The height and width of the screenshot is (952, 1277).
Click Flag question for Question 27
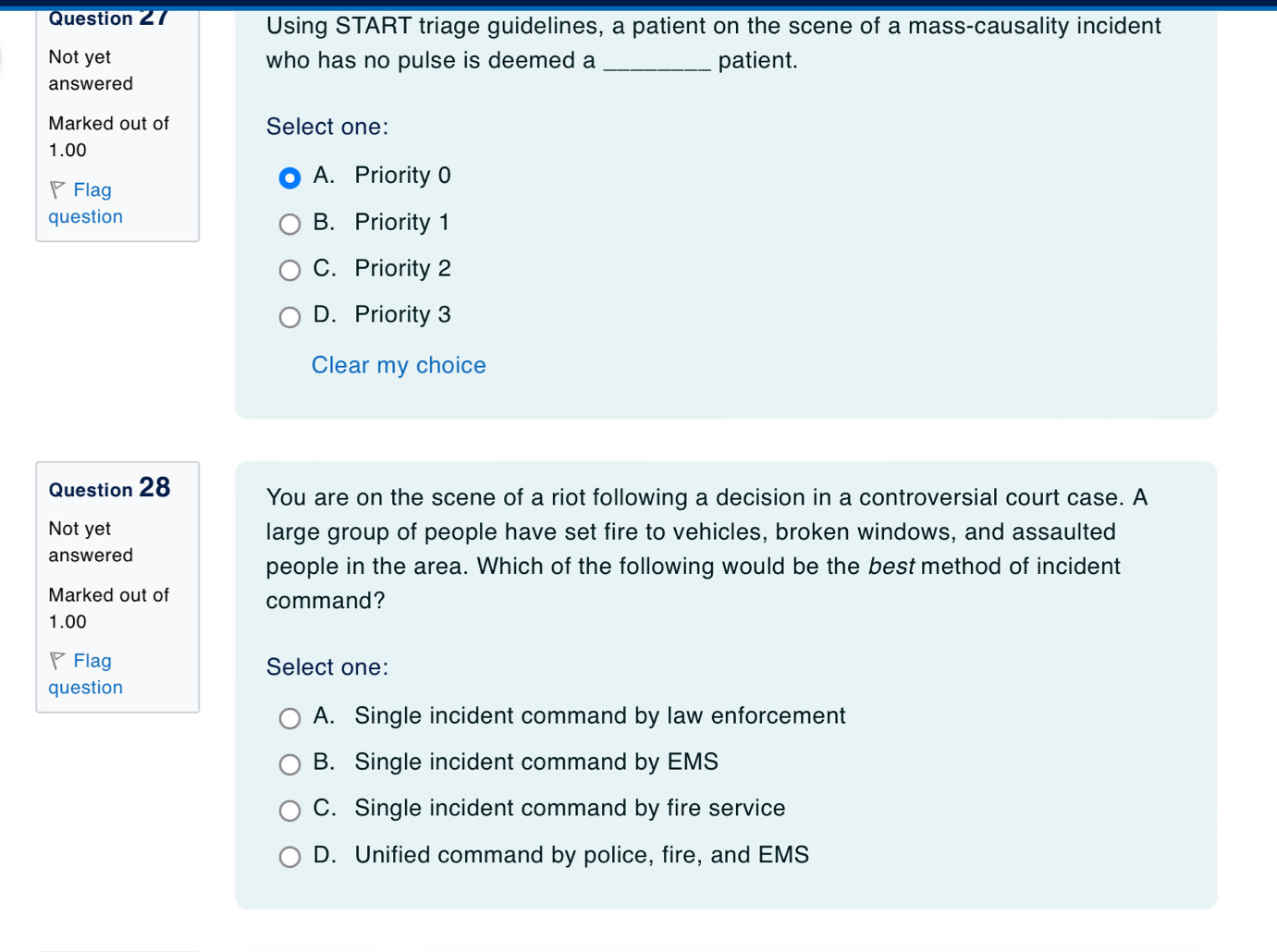[x=85, y=203]
